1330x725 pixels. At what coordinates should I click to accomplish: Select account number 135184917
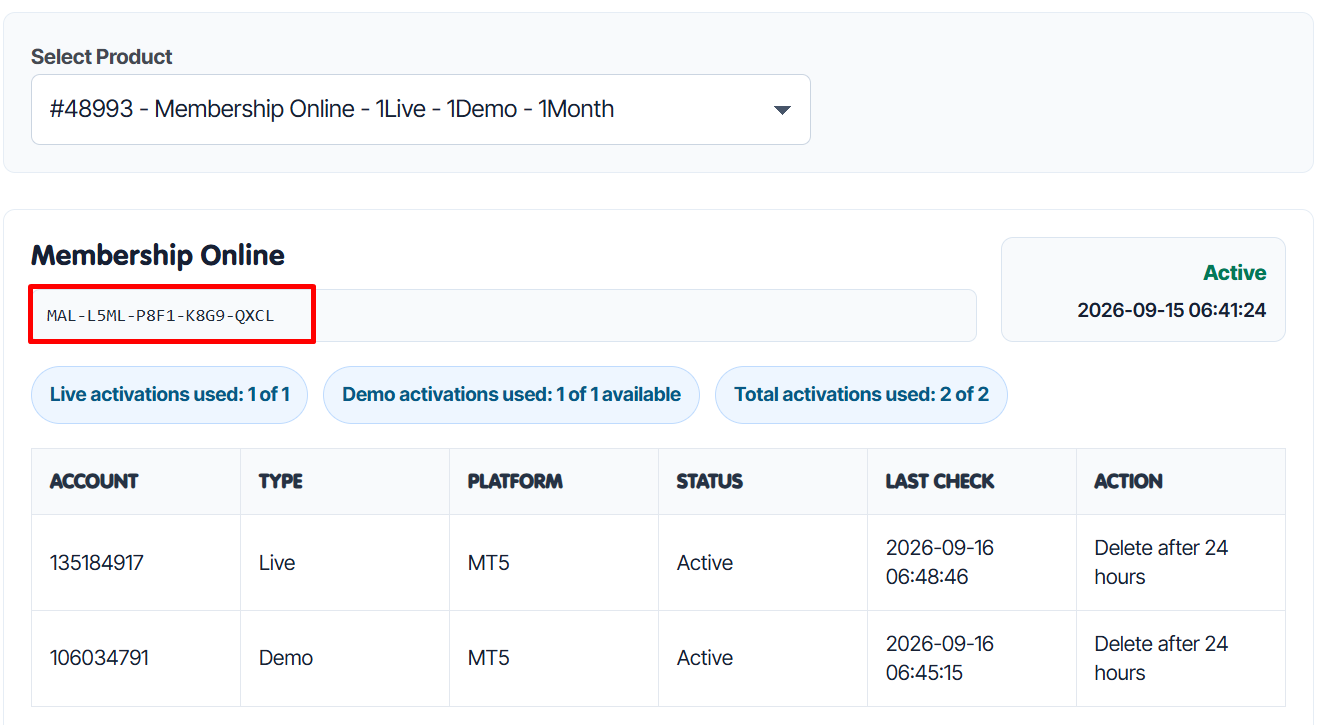[x=97, y=563]
